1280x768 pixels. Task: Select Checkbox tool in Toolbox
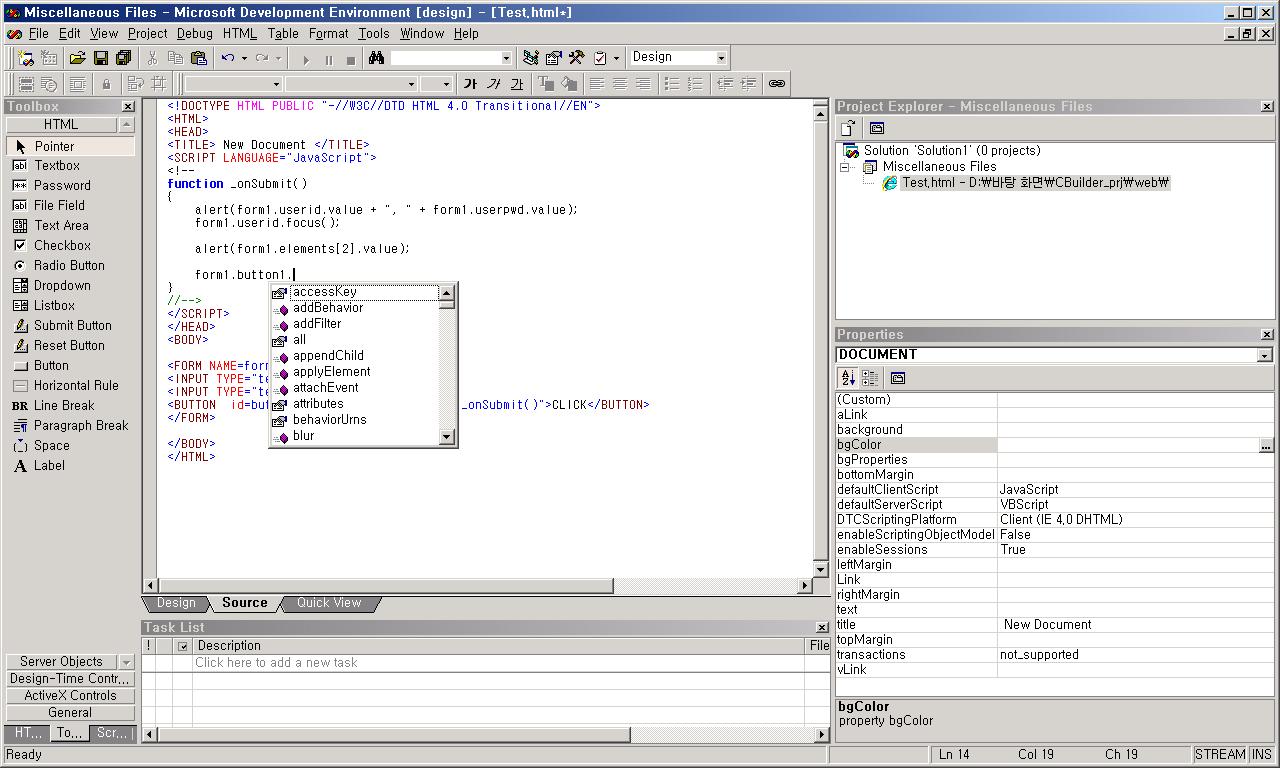pyautogui.click(x=70, y=245)
